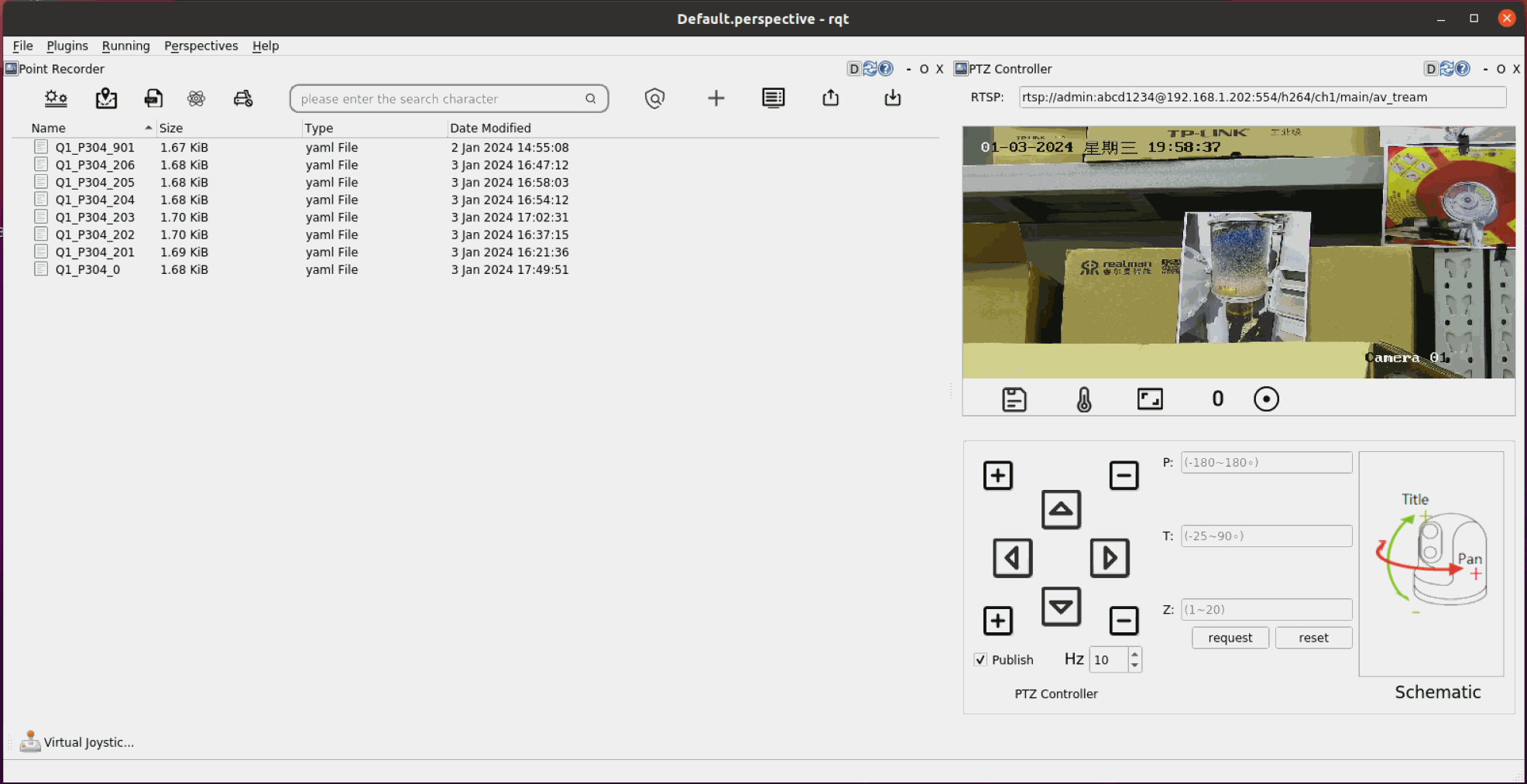Open the Plugins menu
1527x784 pixels.
click(x=67, y=46)
